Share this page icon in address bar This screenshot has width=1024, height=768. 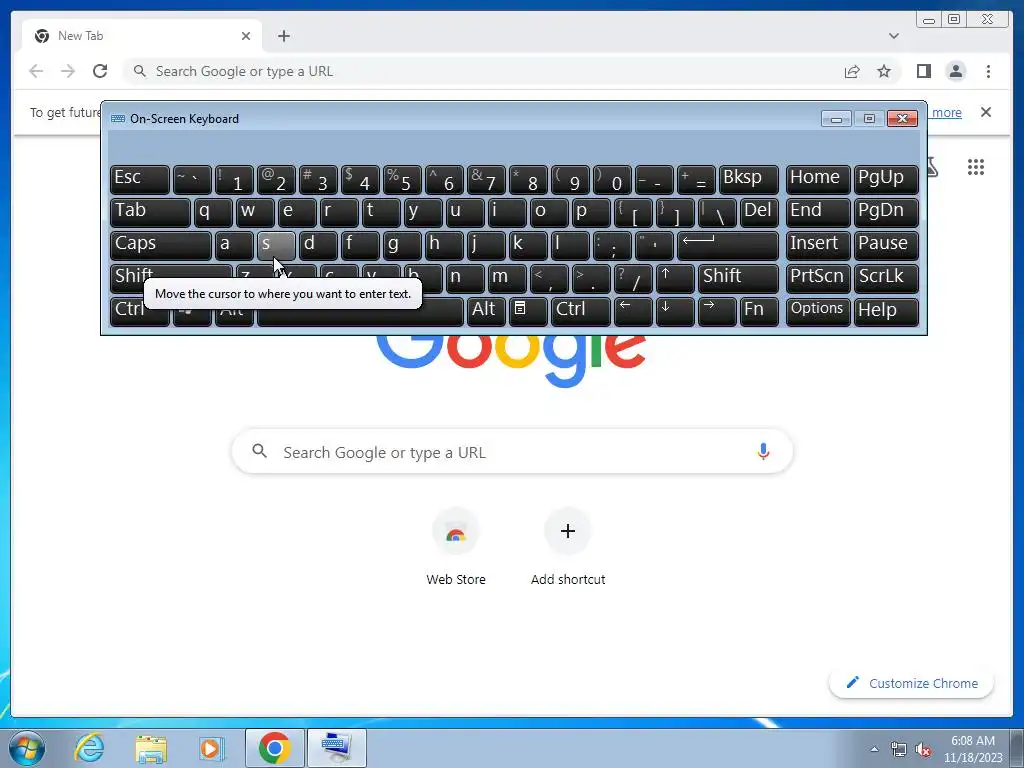pos(852,71)
